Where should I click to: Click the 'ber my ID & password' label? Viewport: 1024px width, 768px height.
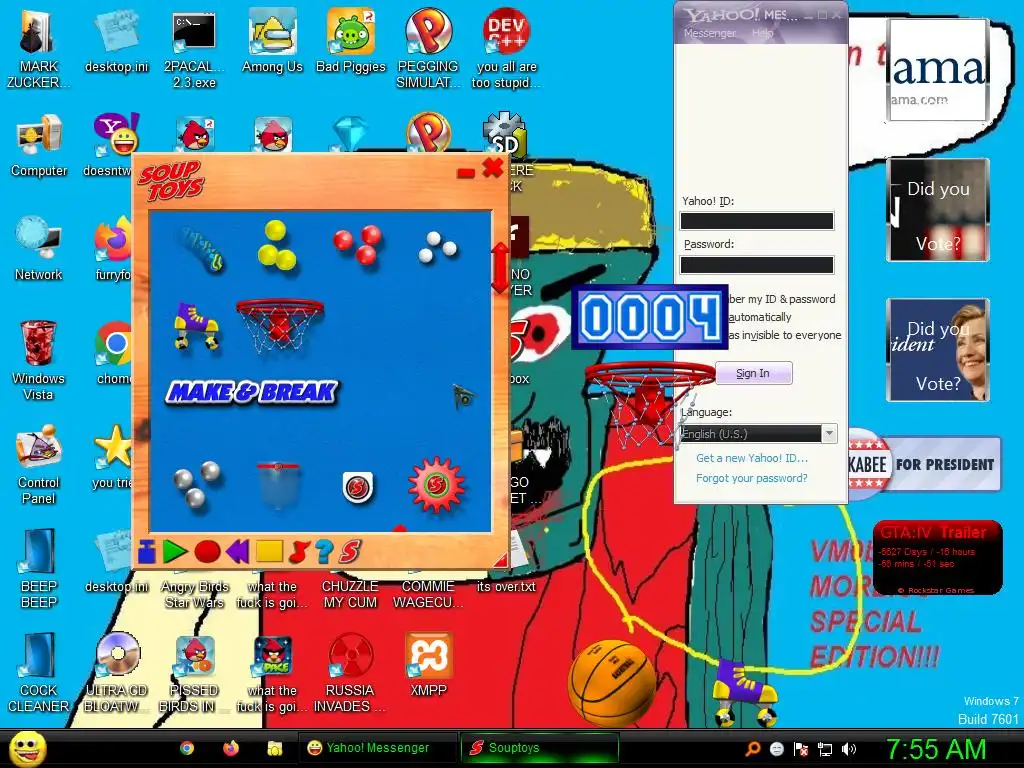click(x=782, y=299)
